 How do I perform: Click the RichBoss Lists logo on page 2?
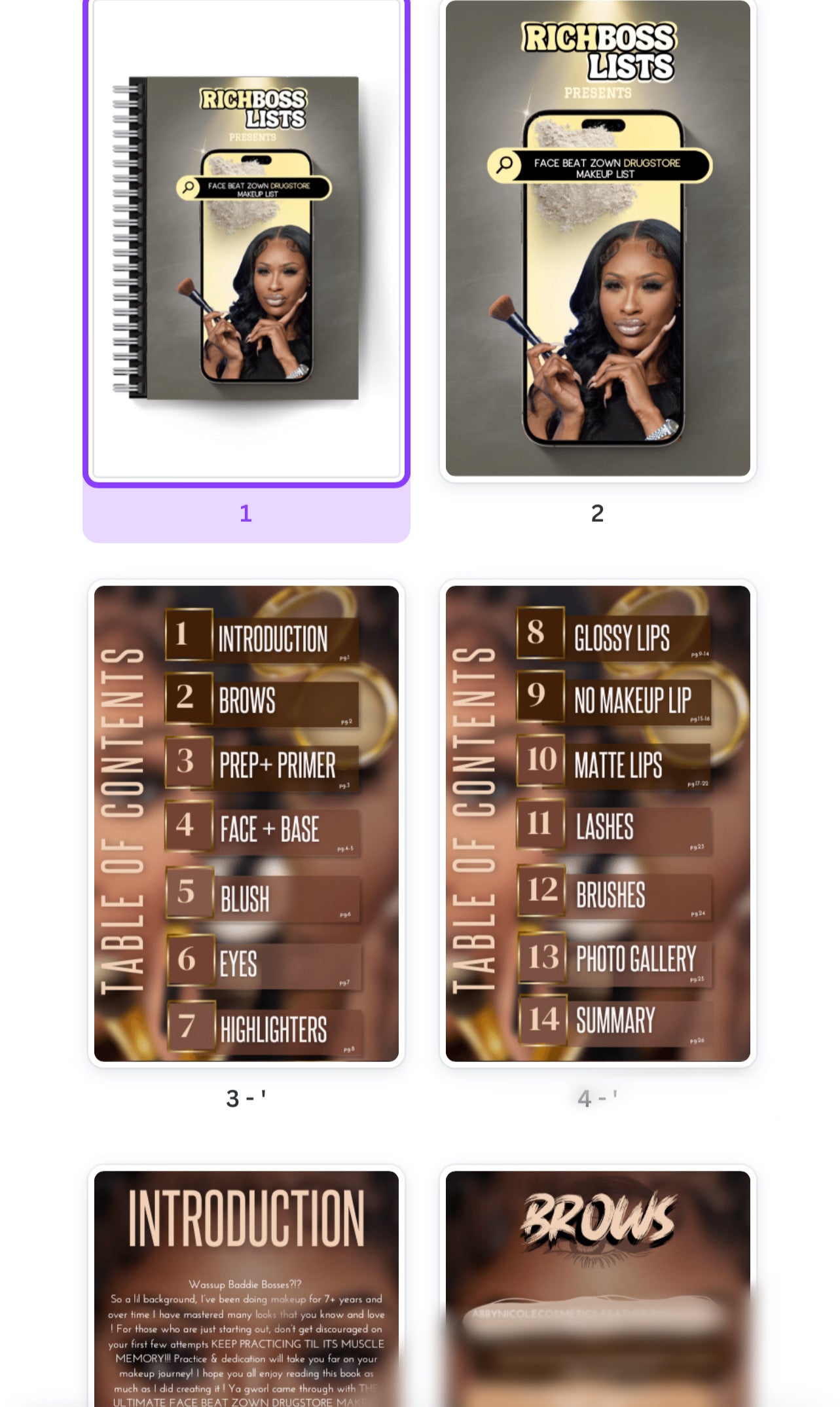coord(598,52)
